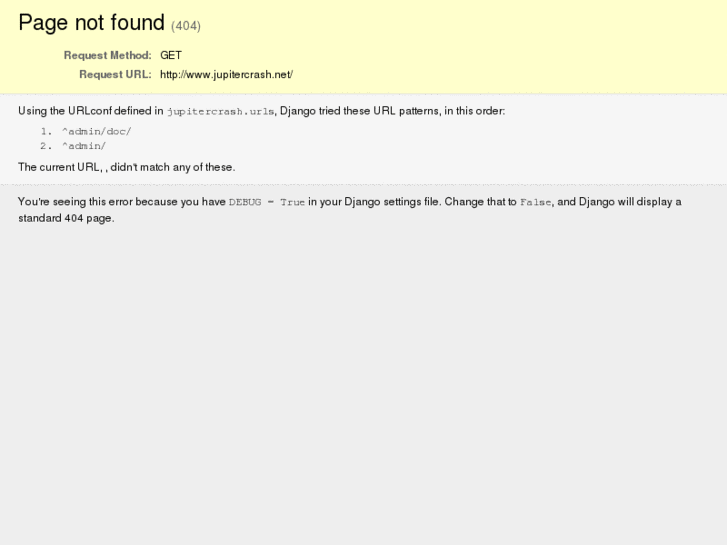The width and height of the screenshot is (727, 545).
Task: Select the ^admin/doc/ URL pattern
Action: pyautogui.click(x=96, y=131)
